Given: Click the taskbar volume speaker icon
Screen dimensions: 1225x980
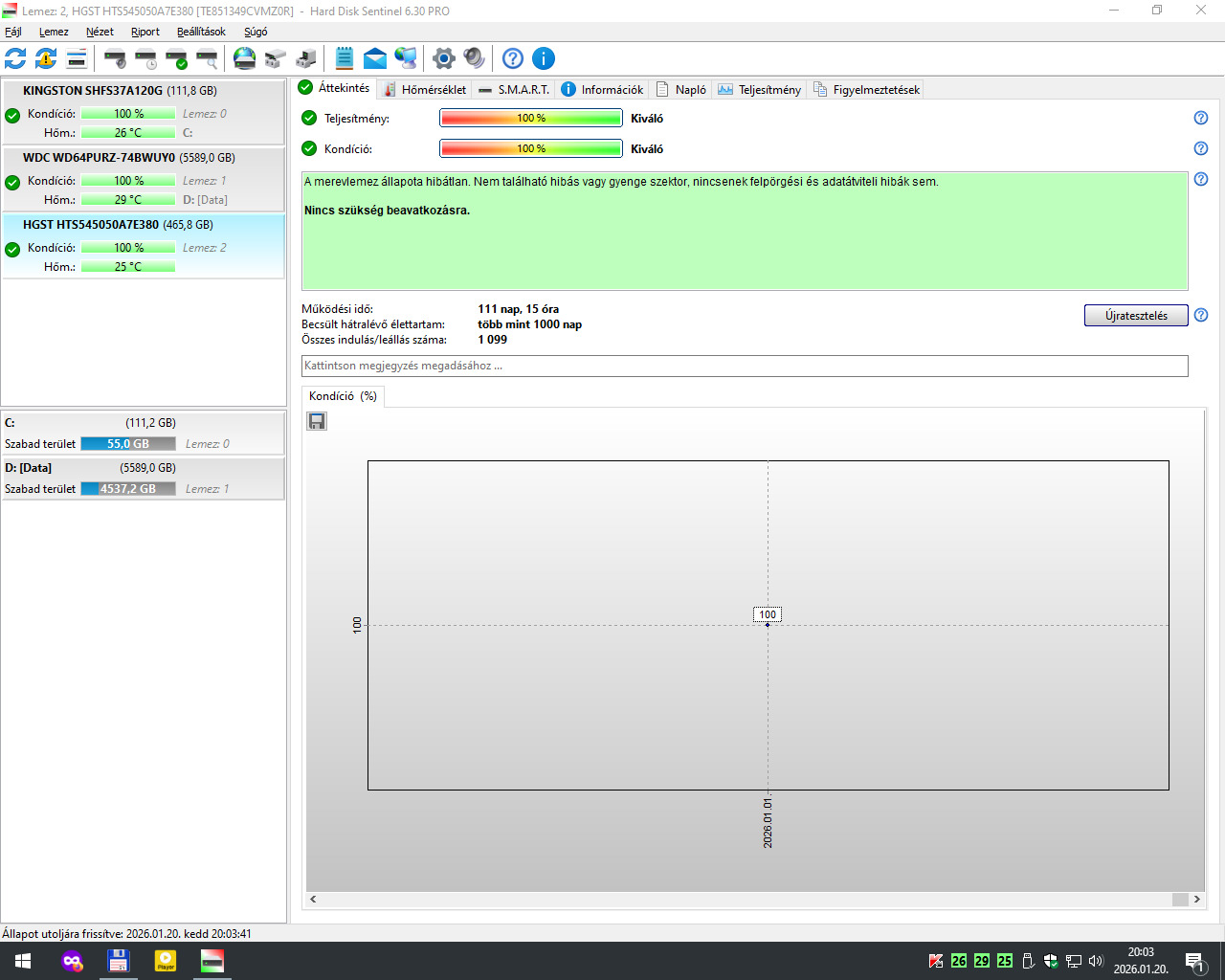Looking at the screenshot, I should pyautogui.click(x=1096, y=961).
